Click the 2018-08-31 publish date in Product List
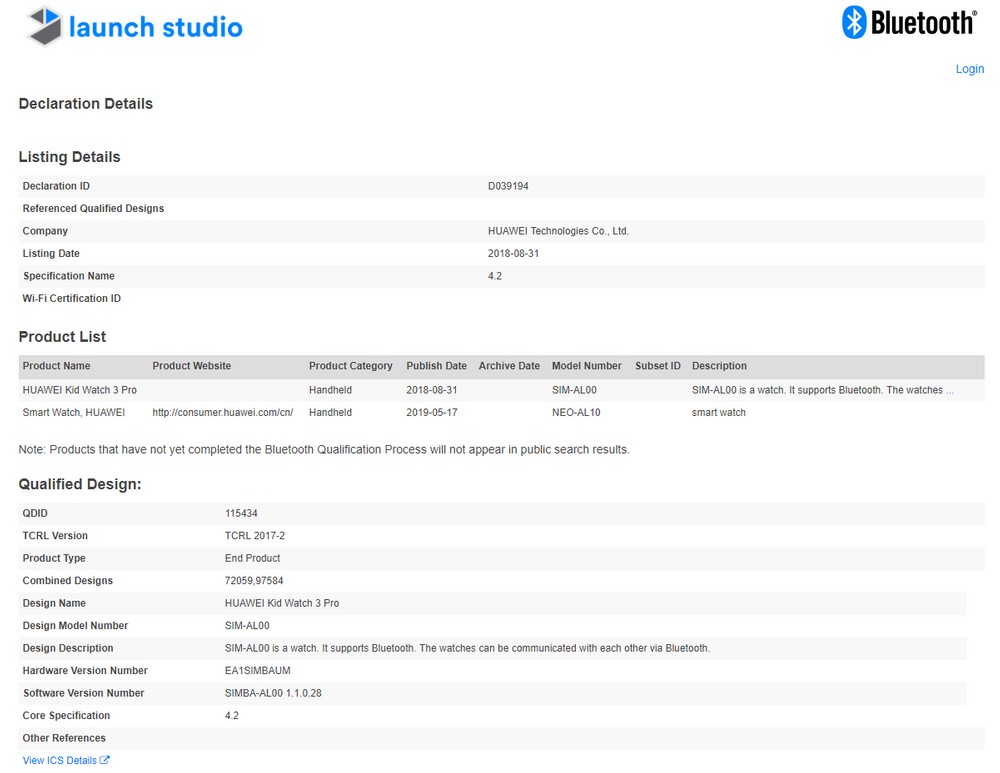Image resolution: width=1000 pixels, height=773 pixels. 432,390
